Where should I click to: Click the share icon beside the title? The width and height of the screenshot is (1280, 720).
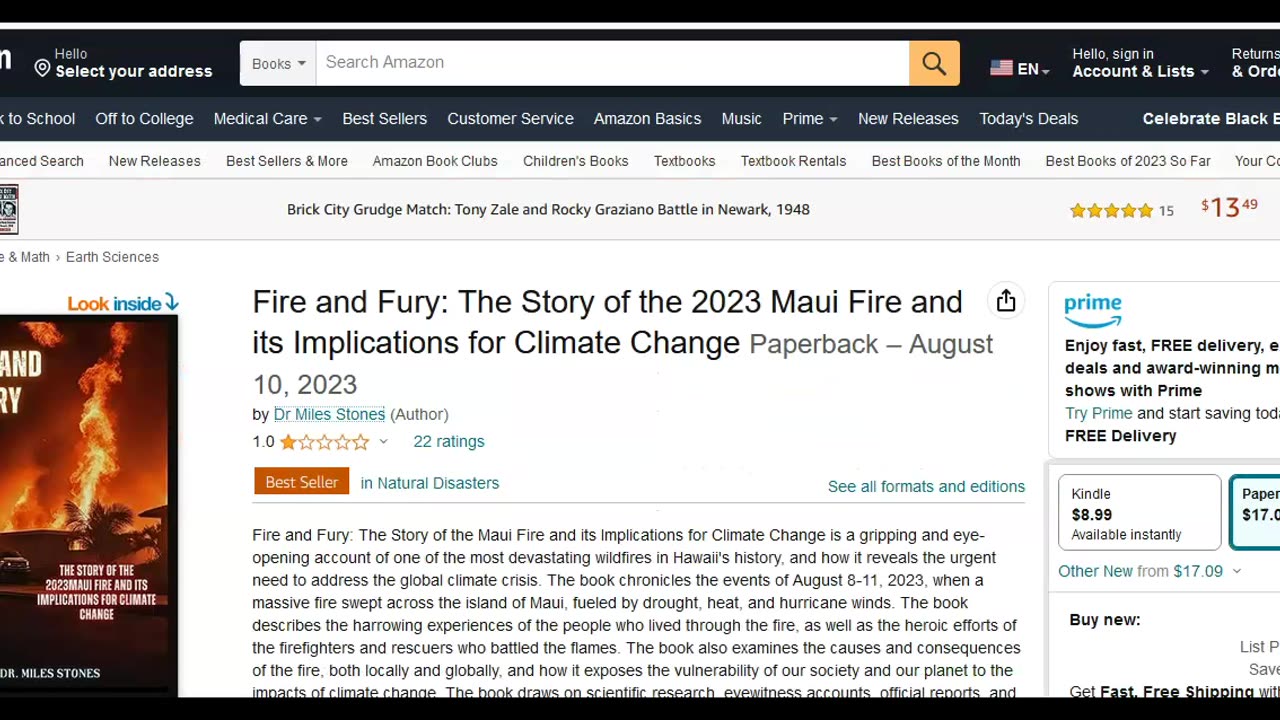coord(1006,301)
